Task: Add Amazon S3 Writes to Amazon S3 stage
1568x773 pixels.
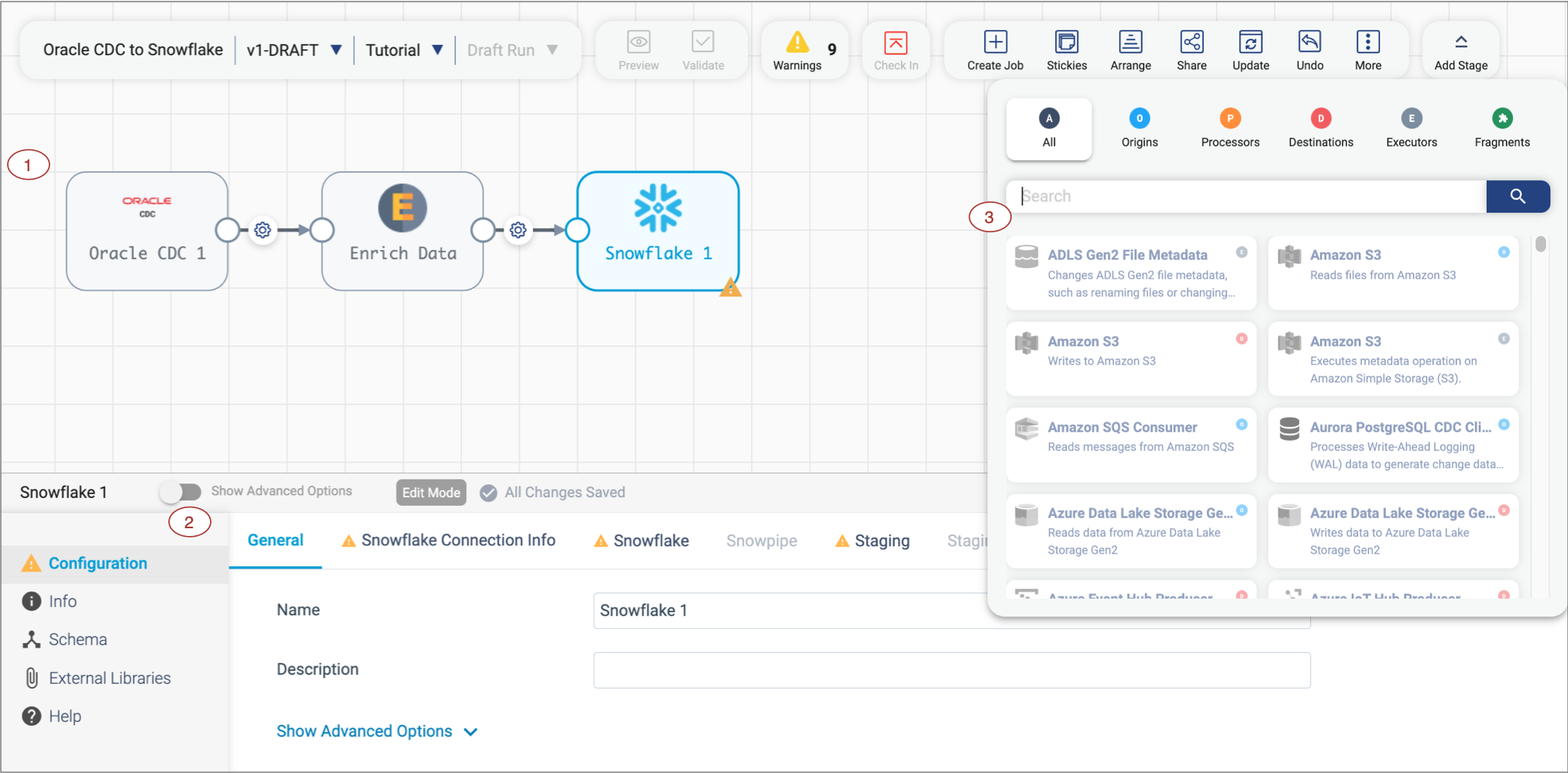Action: pyautogui.click(x=1131, y=359)
